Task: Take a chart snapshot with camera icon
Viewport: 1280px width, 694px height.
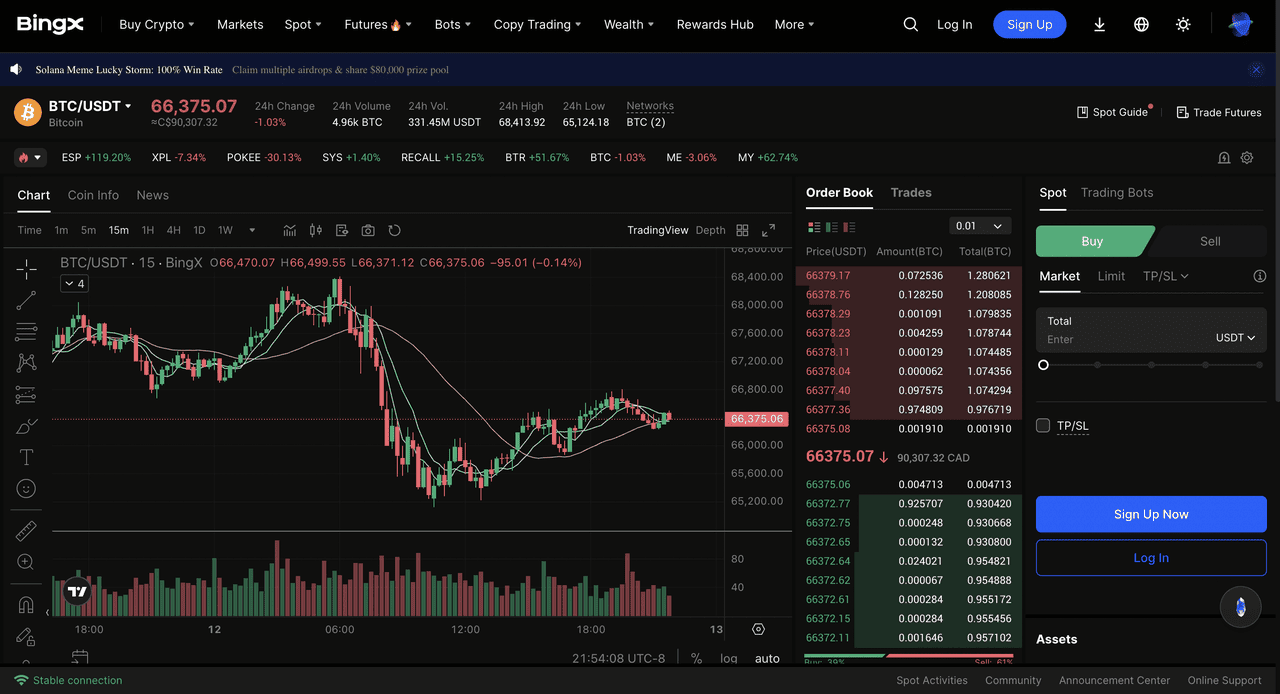Action: pyautogui.click(x=368, y=230)
